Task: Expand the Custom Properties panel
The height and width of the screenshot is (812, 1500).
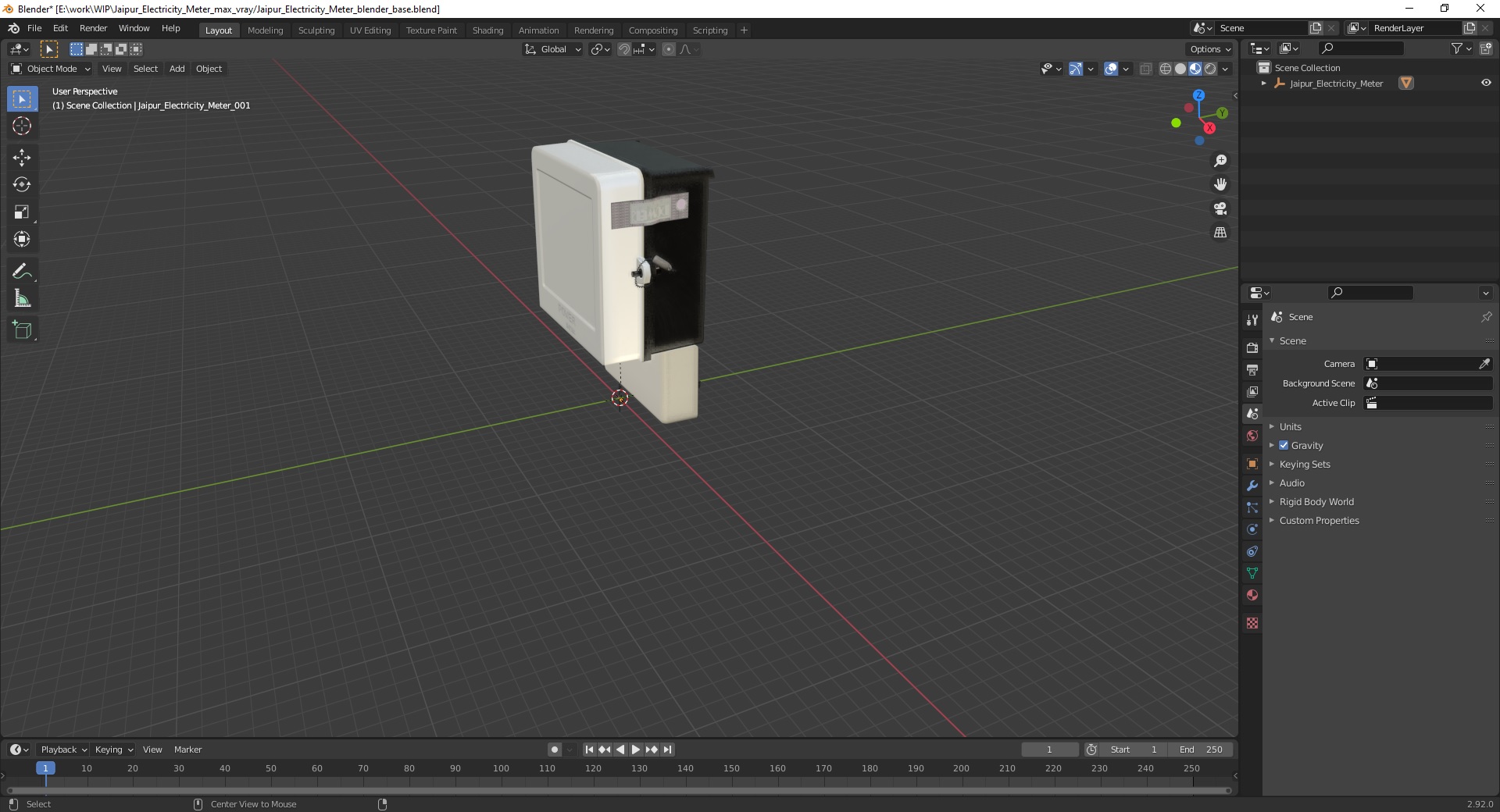Action: 1319,521
